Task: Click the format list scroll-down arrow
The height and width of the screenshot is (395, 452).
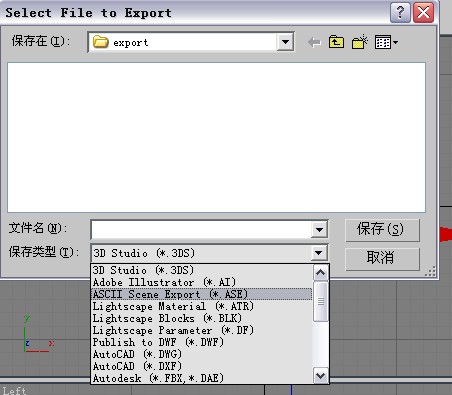Action: pyautogui.click(x=321, y=376)
